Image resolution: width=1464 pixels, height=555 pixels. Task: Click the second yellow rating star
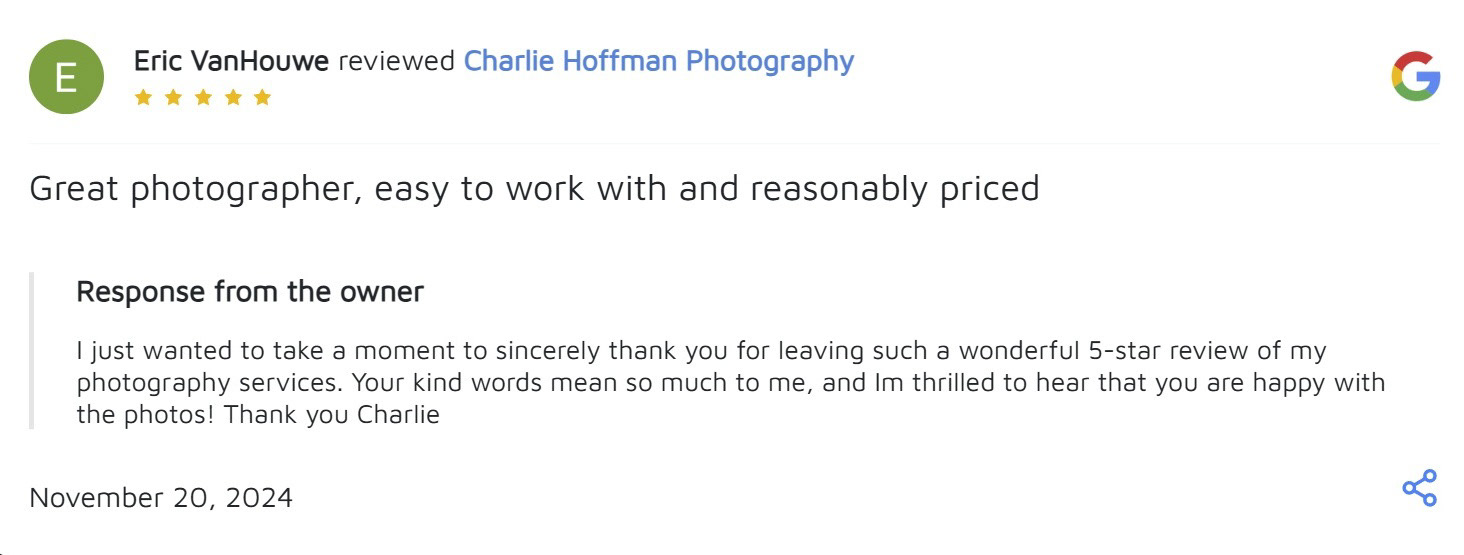173,97
